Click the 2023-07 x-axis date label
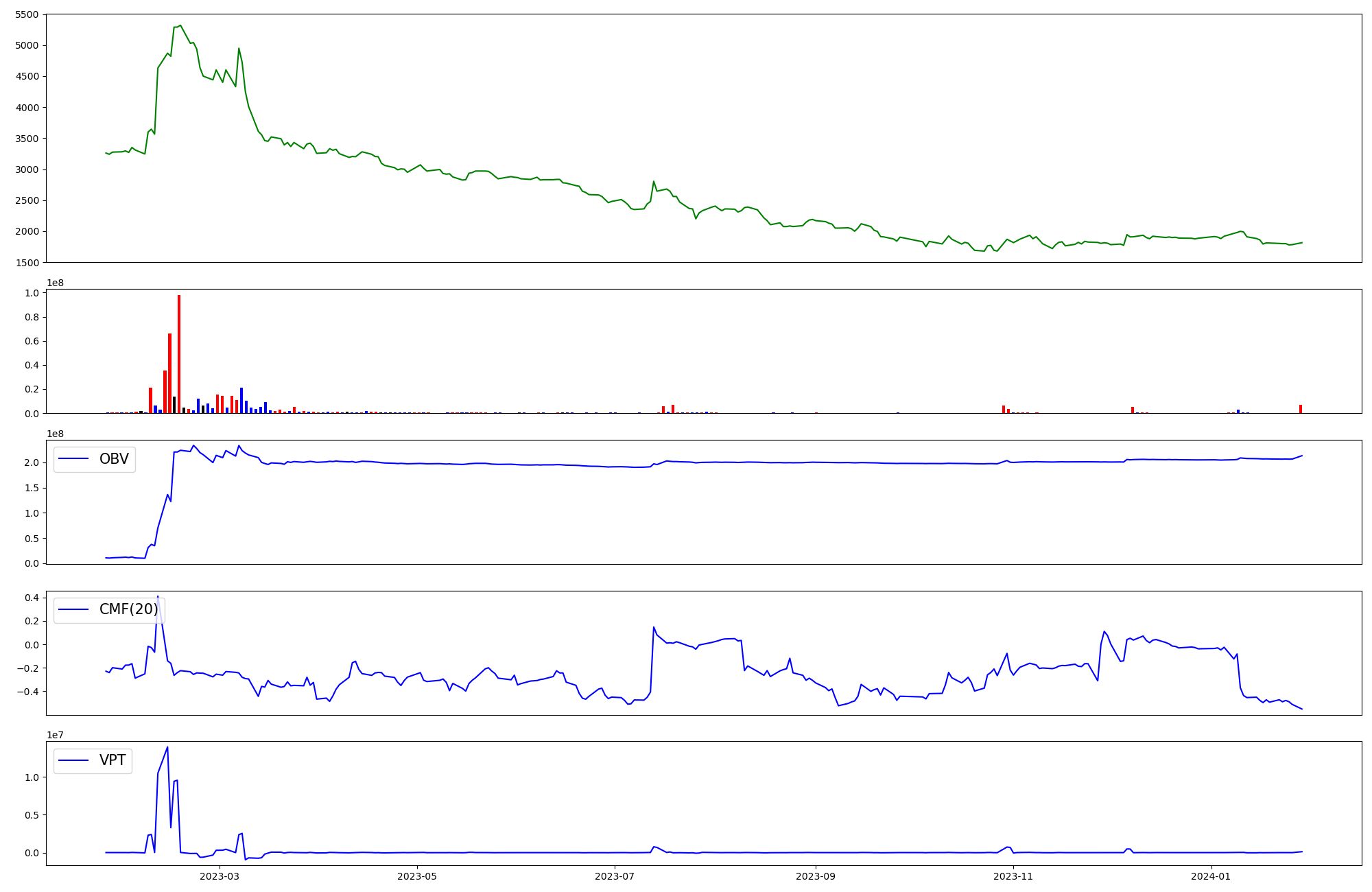This screenshot has width=1372, height=892. [615, 876]
